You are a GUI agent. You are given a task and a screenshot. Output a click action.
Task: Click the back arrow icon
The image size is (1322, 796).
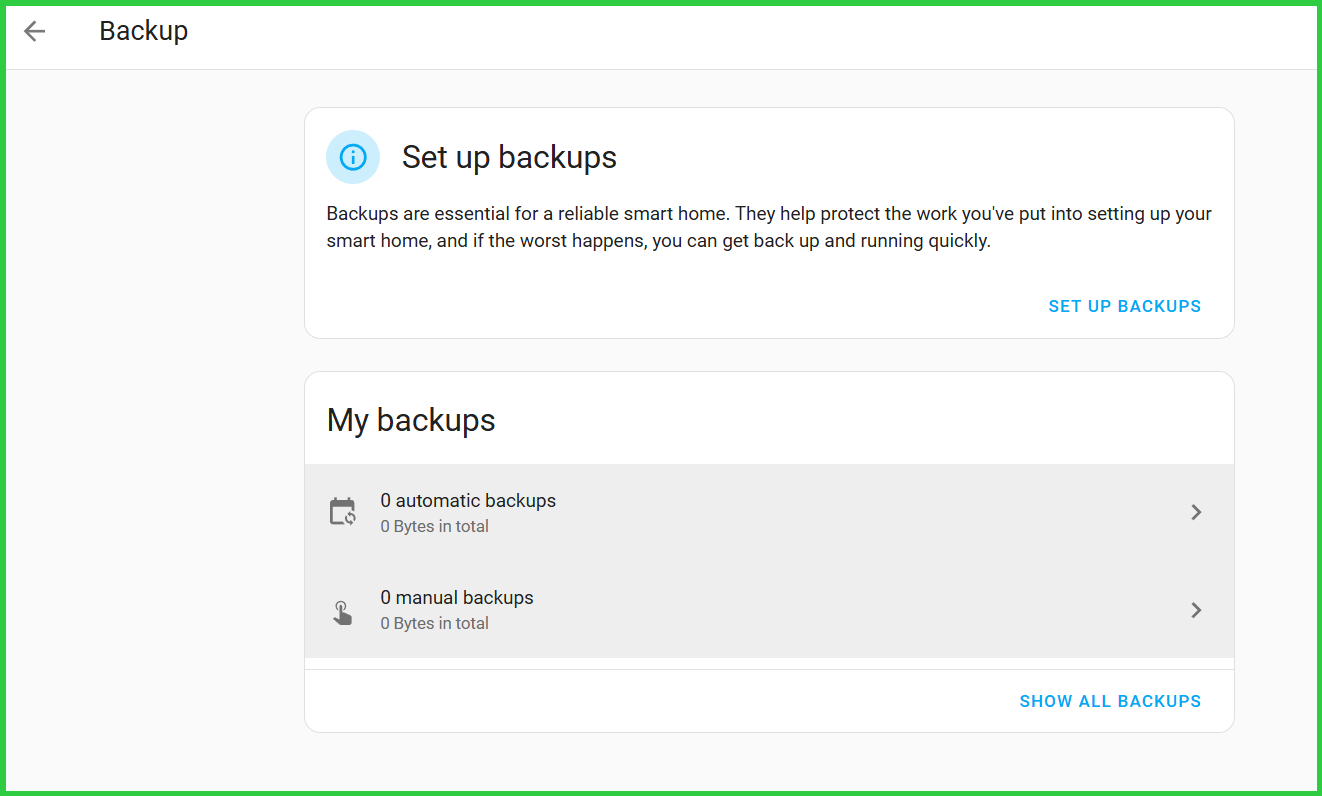point(35,31)
